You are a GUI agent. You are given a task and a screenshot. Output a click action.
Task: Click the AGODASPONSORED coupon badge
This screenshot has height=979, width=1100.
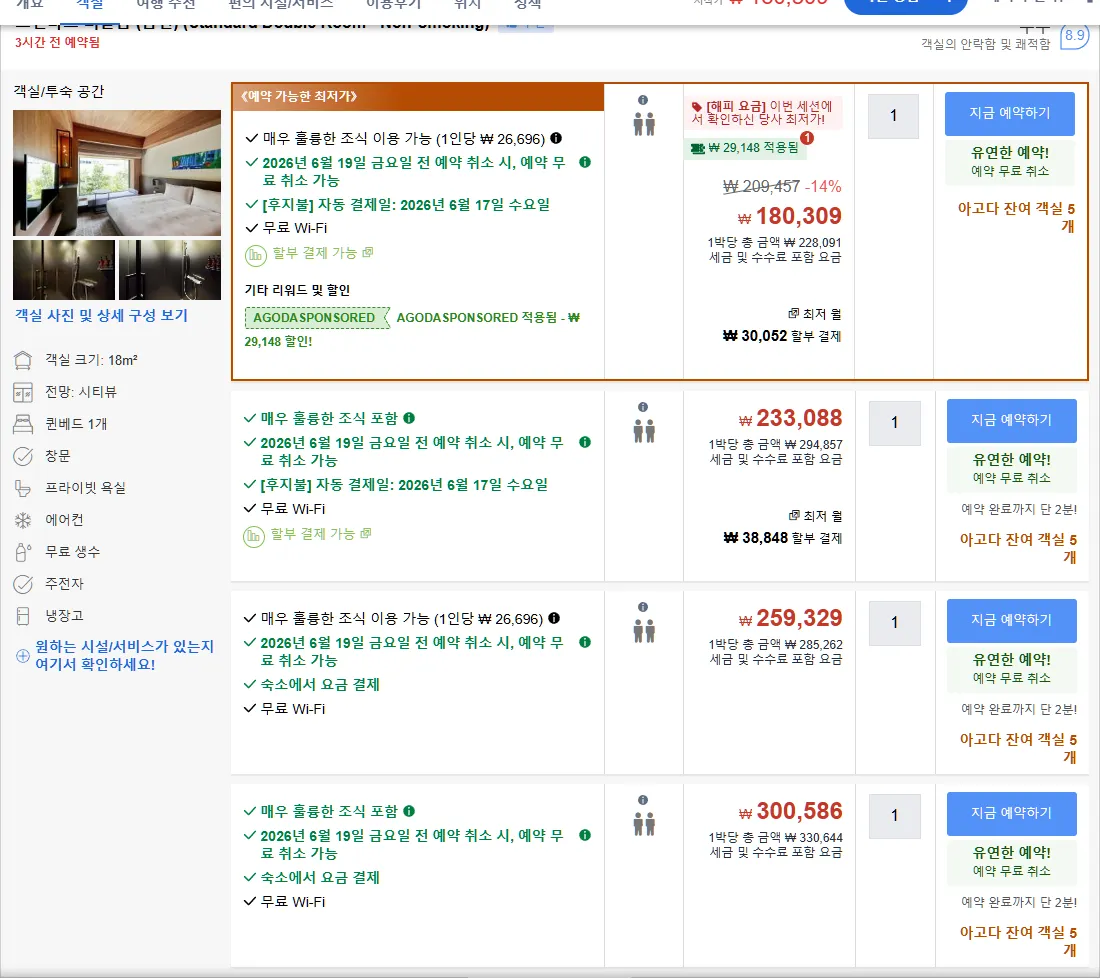pyautogui.click(x=316, y=318)
